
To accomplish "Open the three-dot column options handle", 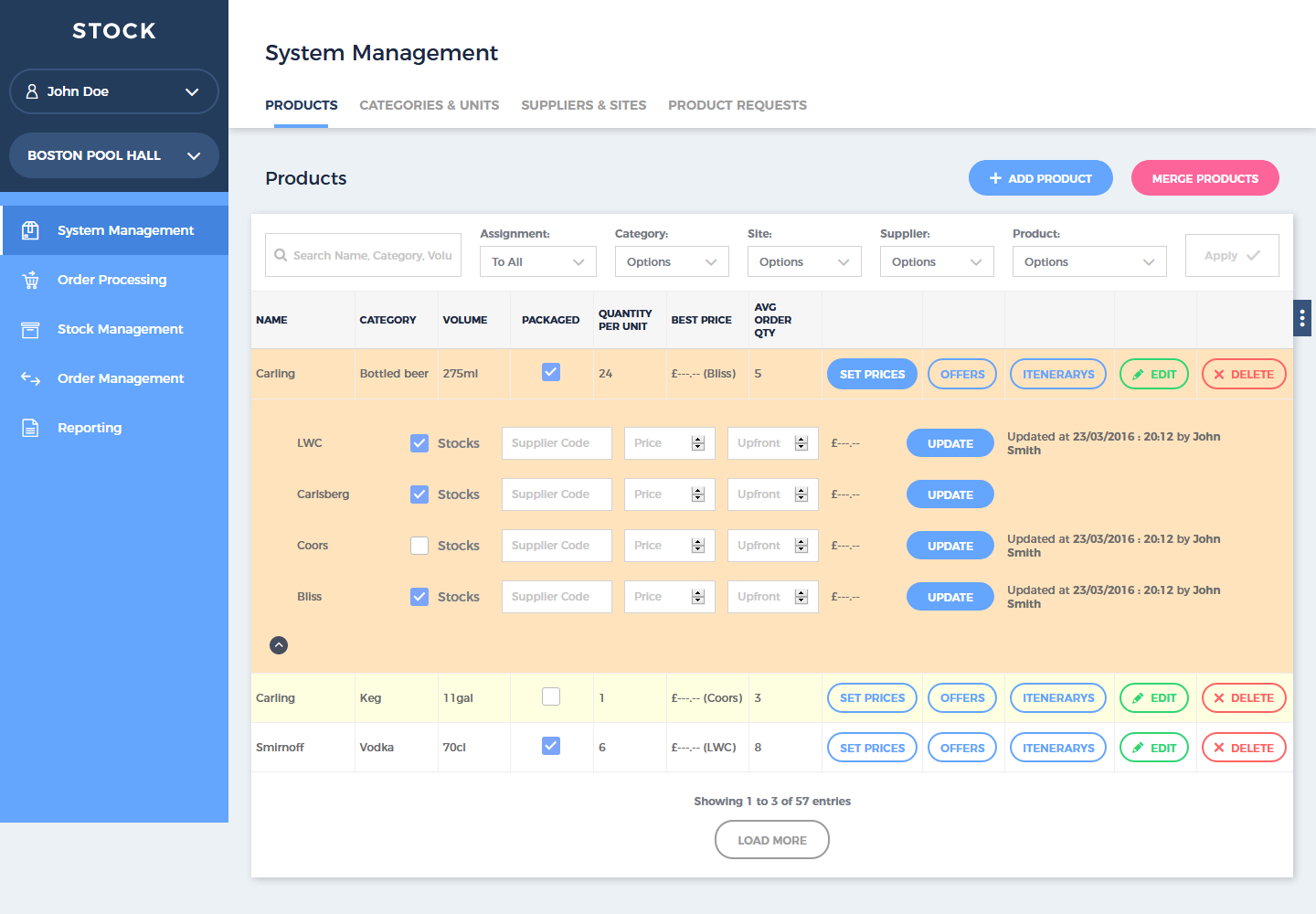I will (1301, 318).
